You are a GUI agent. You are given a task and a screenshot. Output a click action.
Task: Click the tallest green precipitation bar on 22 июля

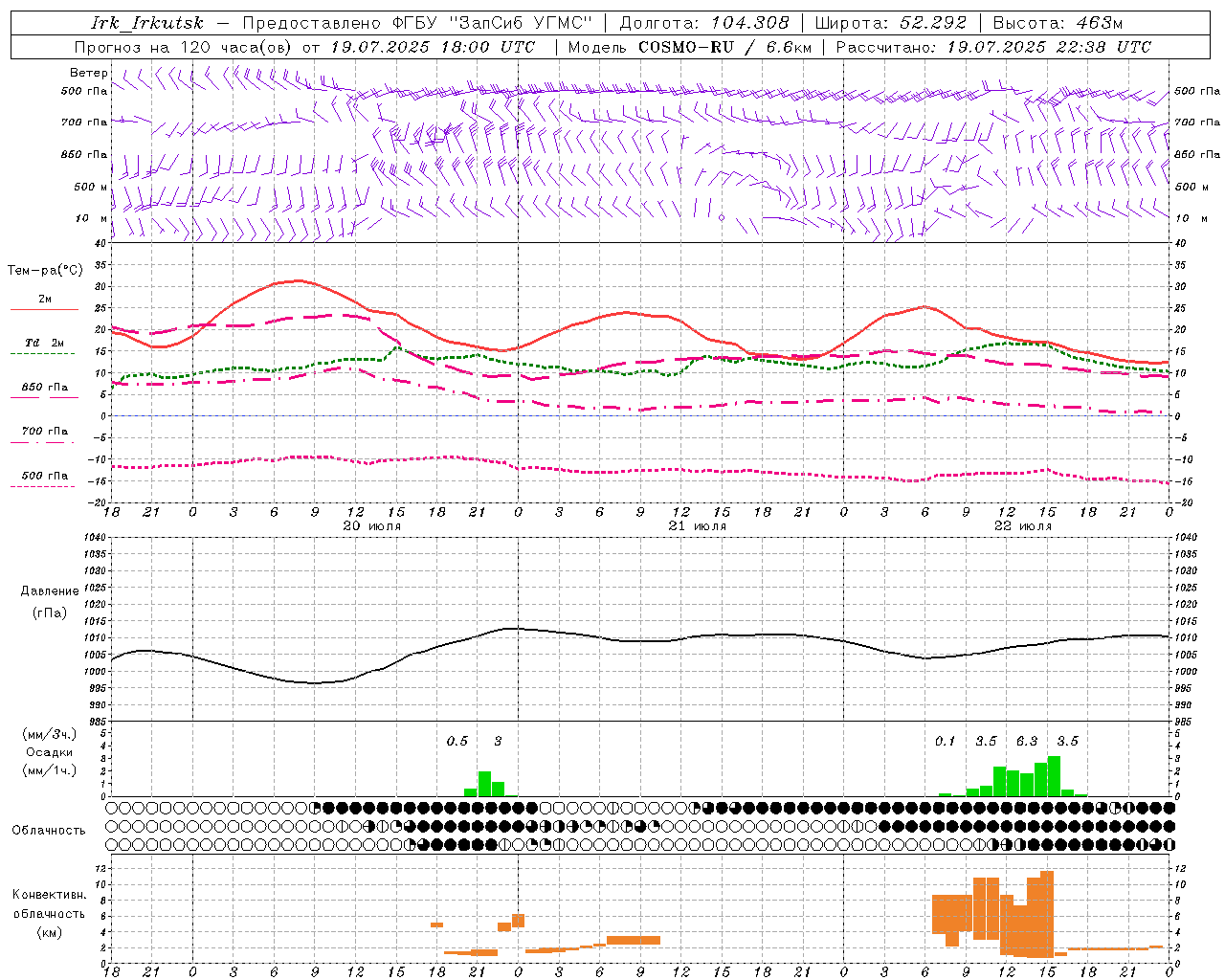click(1054, 776)
